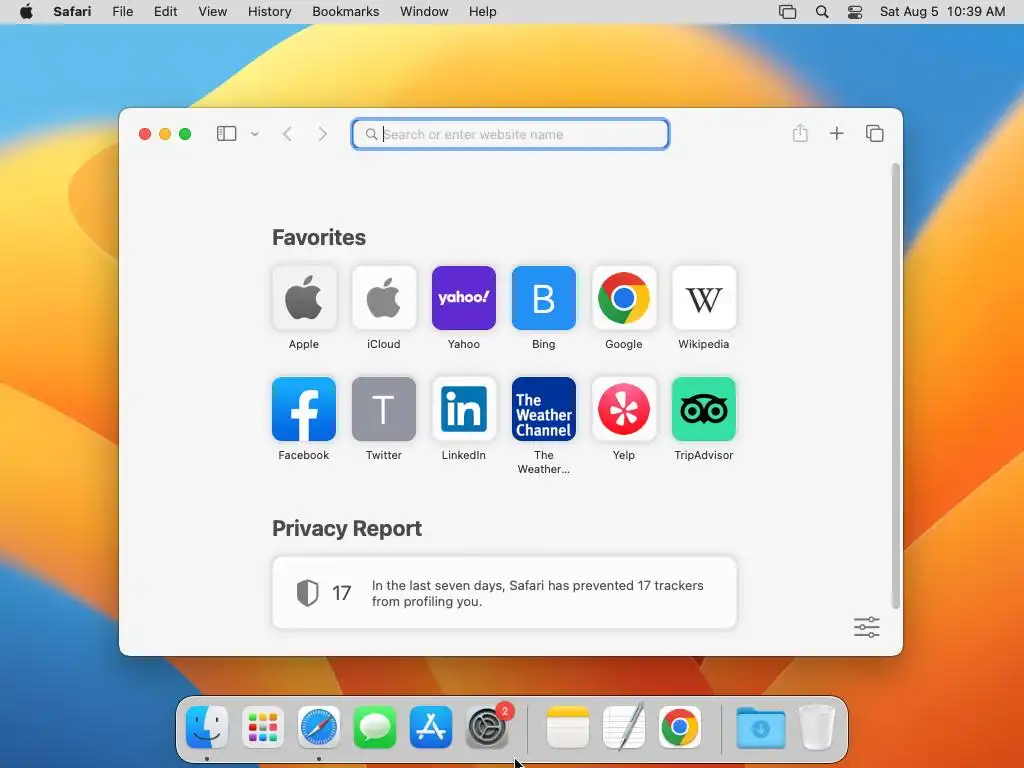This screenshot has height=768, width=1024.
Task: Open the Safari menu
Action: point(72,12)
